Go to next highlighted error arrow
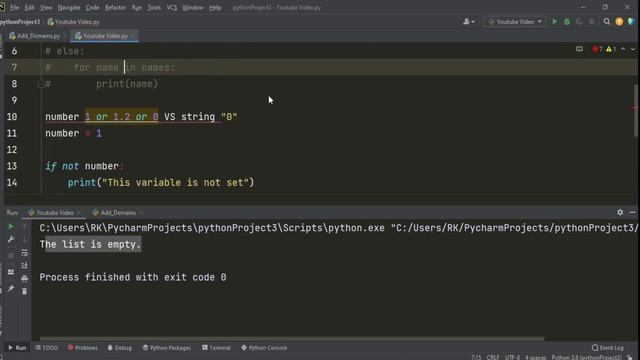Screen dimensions: 640x360 [x=633, y=49]
